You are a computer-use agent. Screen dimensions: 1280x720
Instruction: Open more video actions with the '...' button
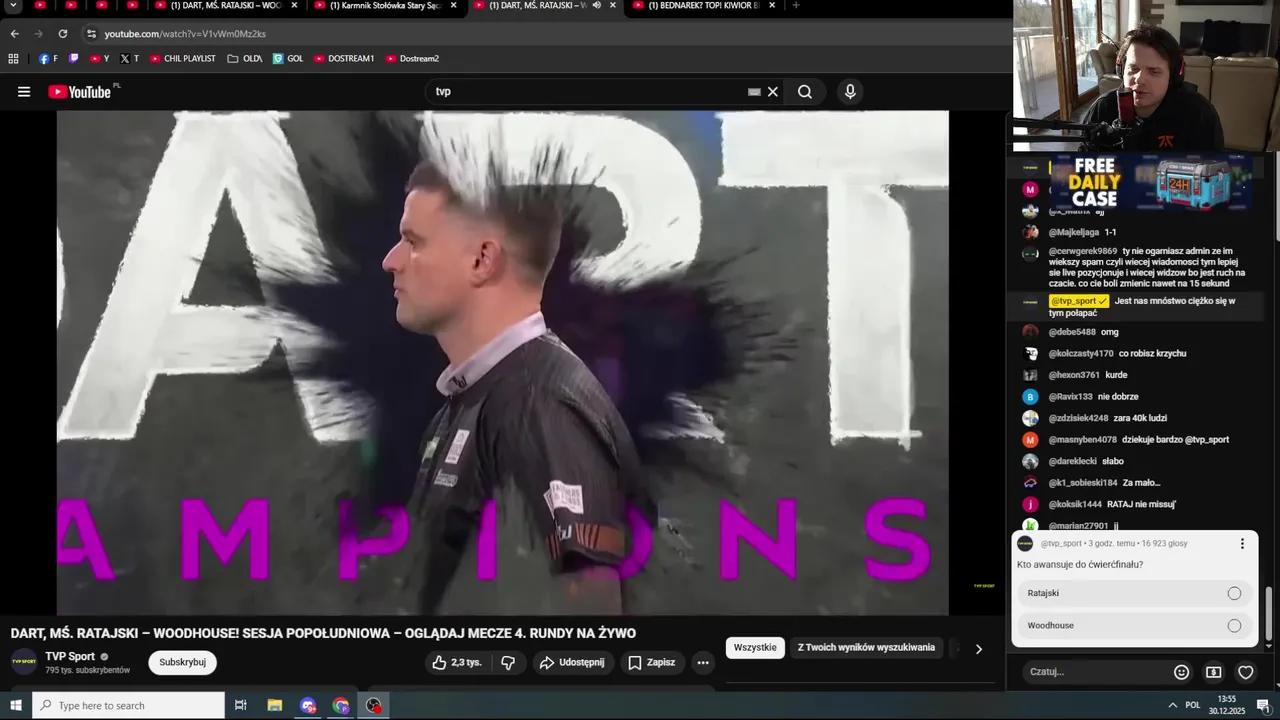[x=703, y=662]
